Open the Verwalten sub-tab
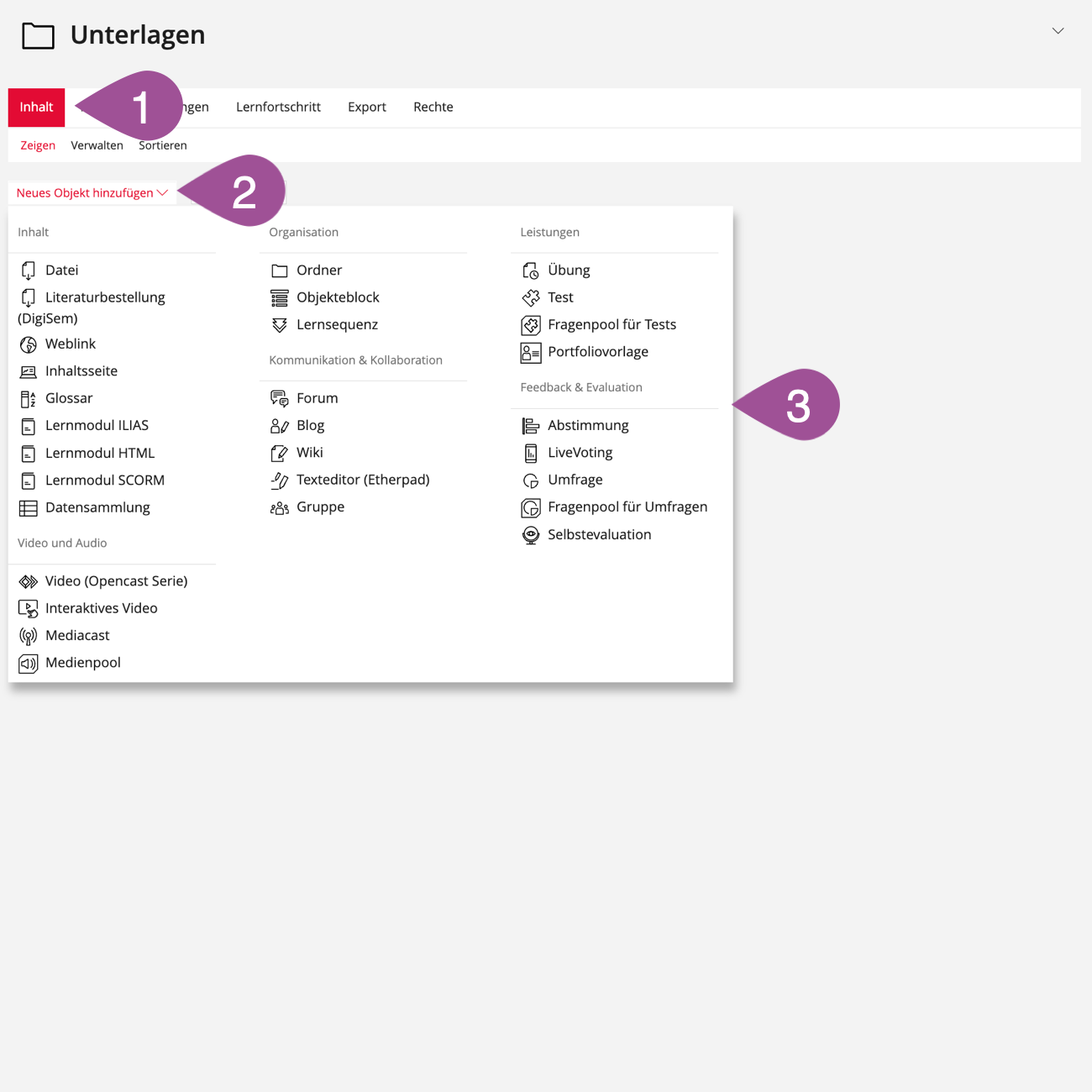Viewport: 1092px width, 1092px height. point(97,145)
